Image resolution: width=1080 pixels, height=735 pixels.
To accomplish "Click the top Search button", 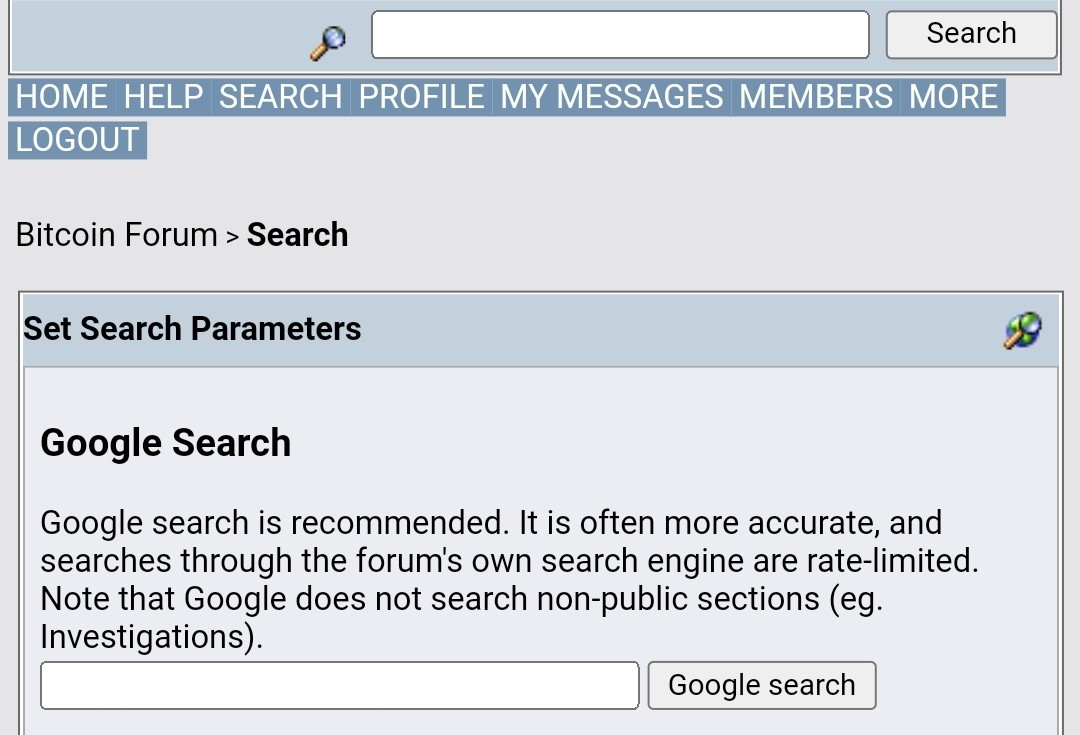I will point(971,34).
